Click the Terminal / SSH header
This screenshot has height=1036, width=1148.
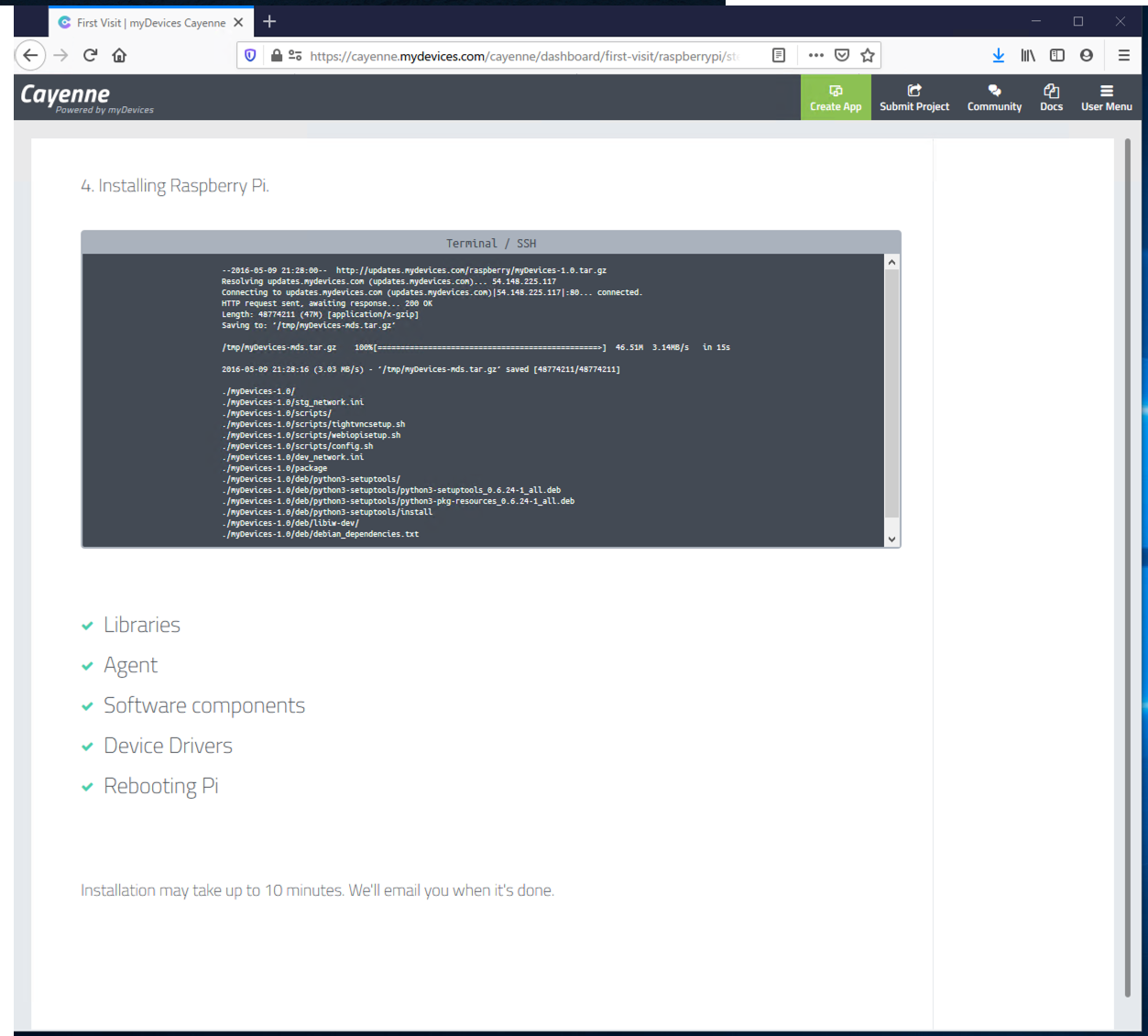point(491,243)
